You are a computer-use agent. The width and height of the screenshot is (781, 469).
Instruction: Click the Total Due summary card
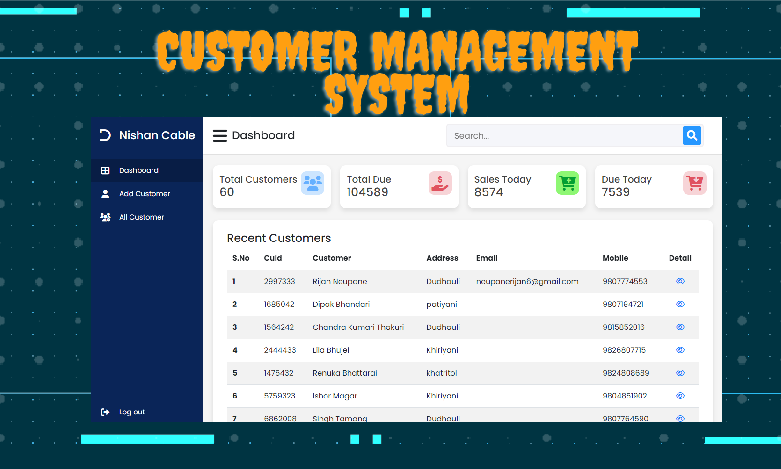click(x=399, y=186)
